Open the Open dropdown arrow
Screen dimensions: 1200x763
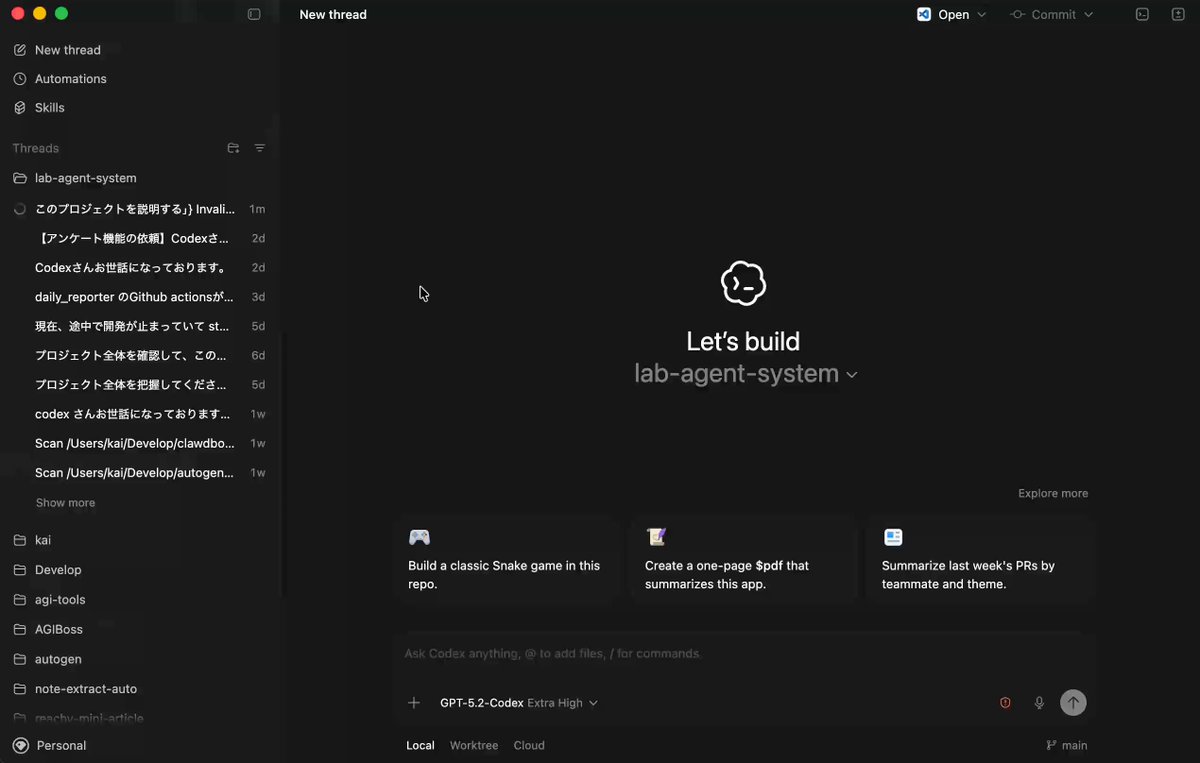[981, 15]
